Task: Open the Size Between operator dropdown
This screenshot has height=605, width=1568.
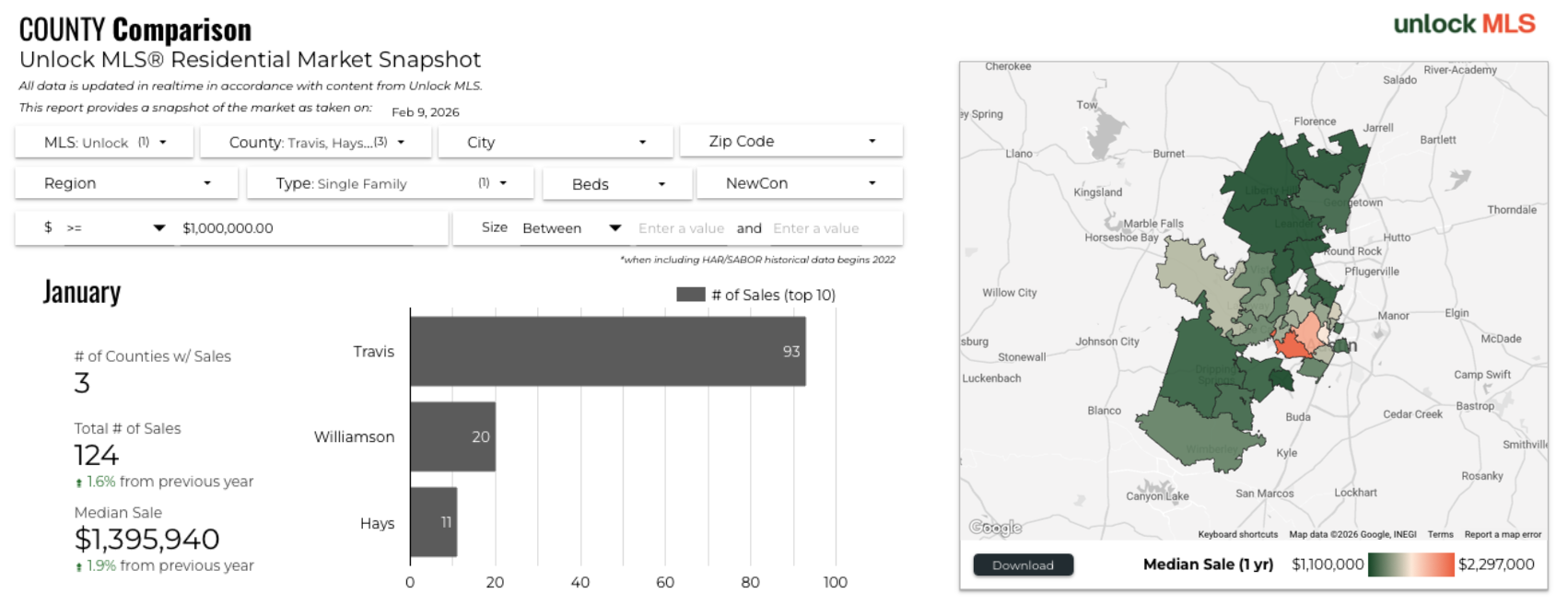Action: [571, 227]
